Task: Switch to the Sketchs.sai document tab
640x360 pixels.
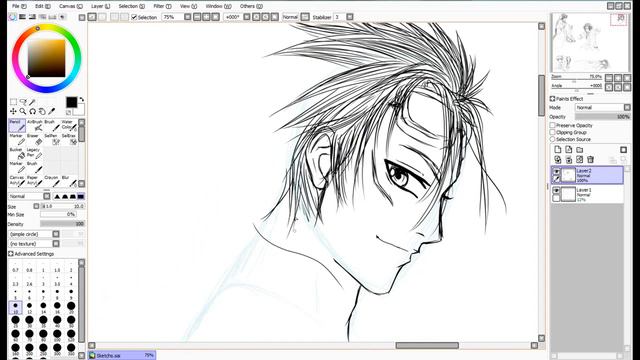Action: (122, 356)
